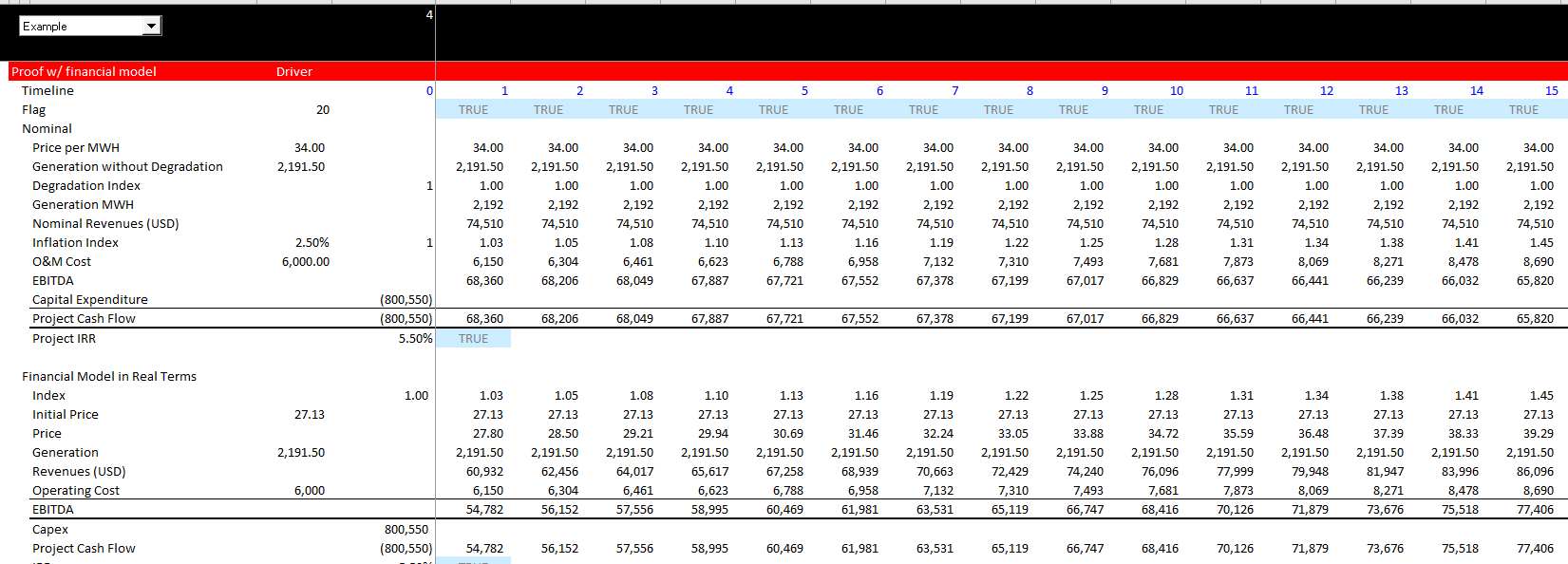
Task: Select the Flag driver value 20
Action: [323, 110]
